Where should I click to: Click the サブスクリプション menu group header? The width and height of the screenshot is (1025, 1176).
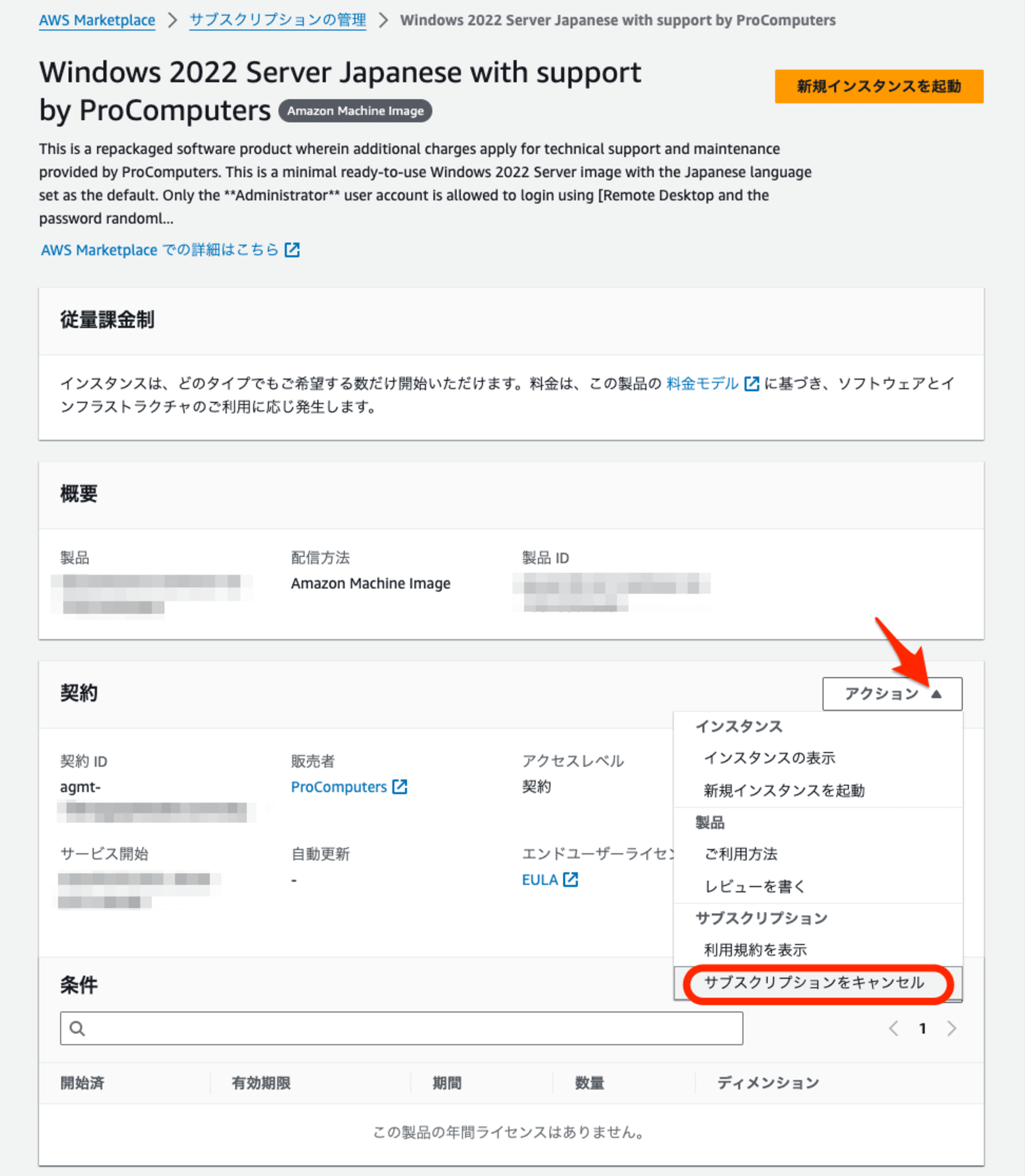point(762,918)
